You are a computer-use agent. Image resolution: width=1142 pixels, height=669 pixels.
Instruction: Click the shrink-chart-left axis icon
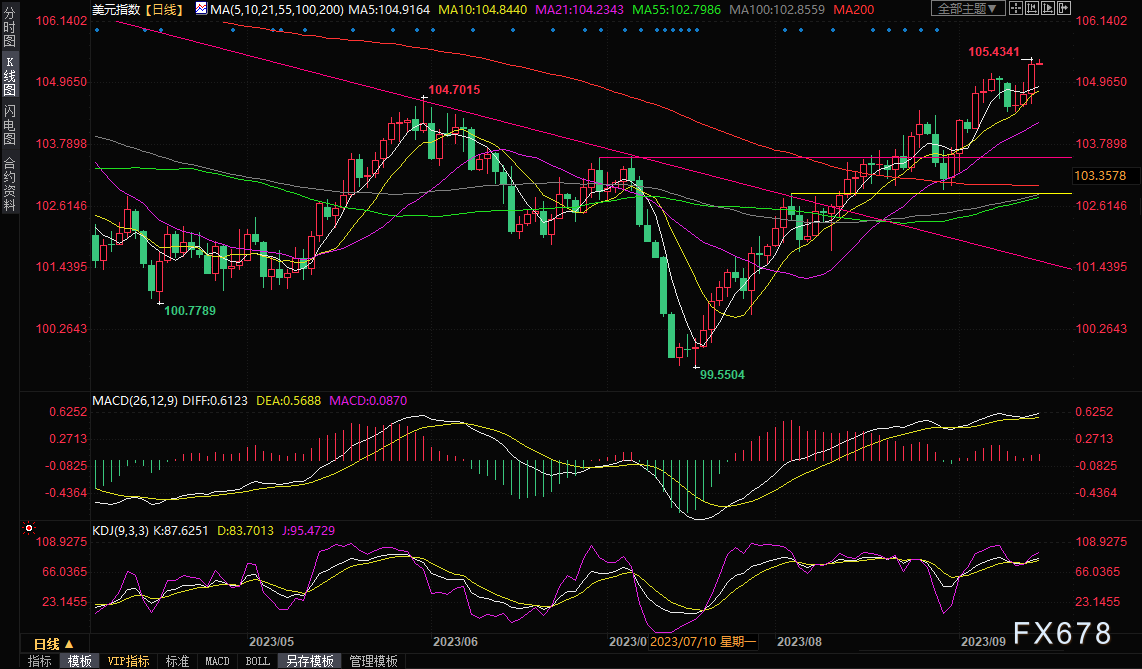click(x=1031, y=8)
